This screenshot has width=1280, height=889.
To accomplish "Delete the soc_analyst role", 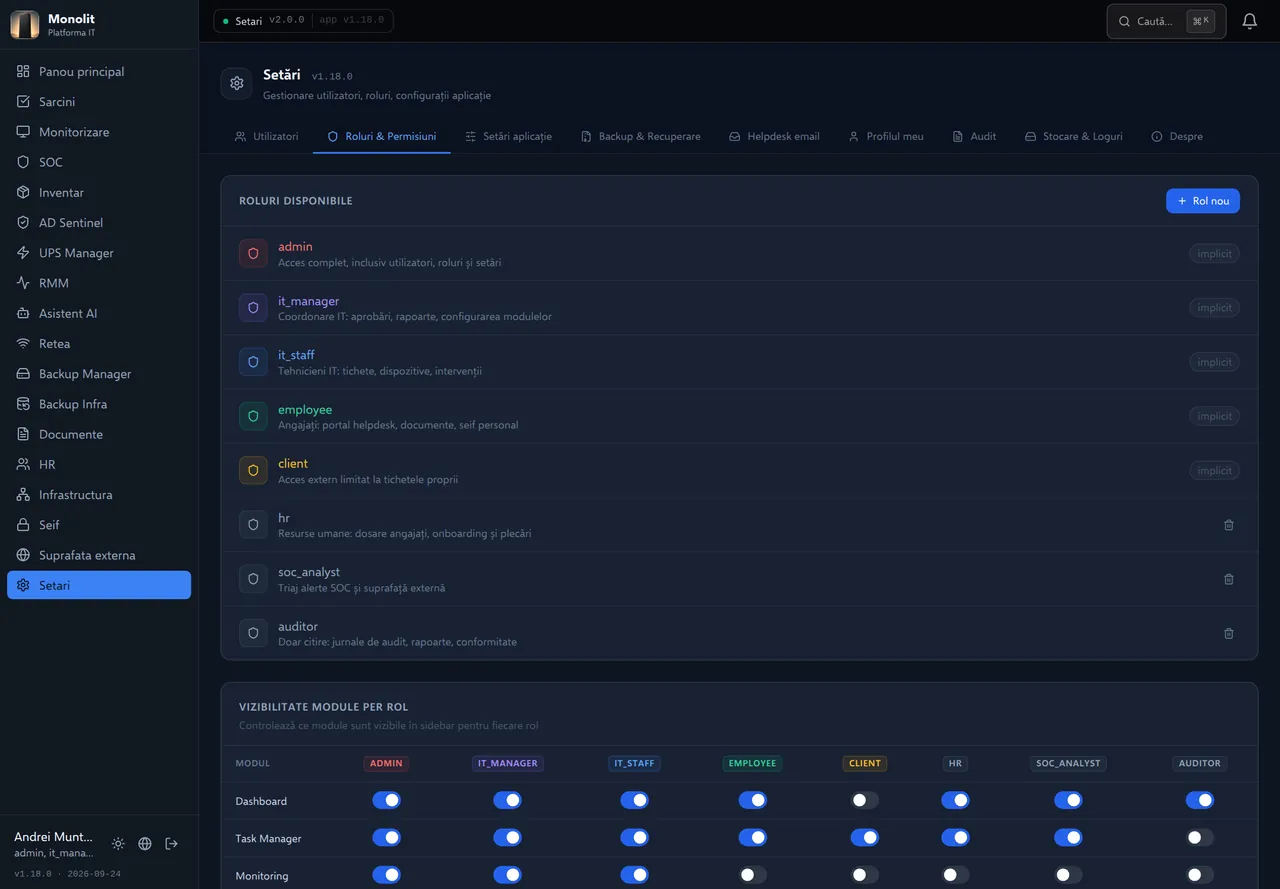I will pos(1229,579).
